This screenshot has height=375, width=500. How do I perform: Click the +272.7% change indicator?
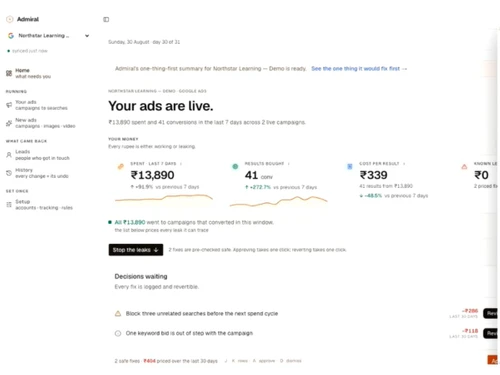(x=258, y=187)
